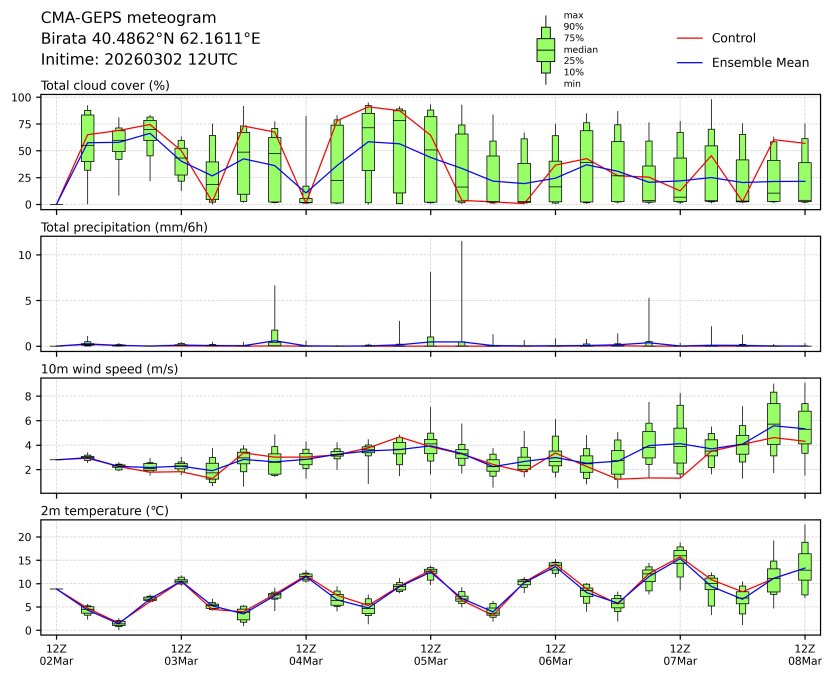
Task: Click the 10m wind speed panel title
Action: click(109, 369)
